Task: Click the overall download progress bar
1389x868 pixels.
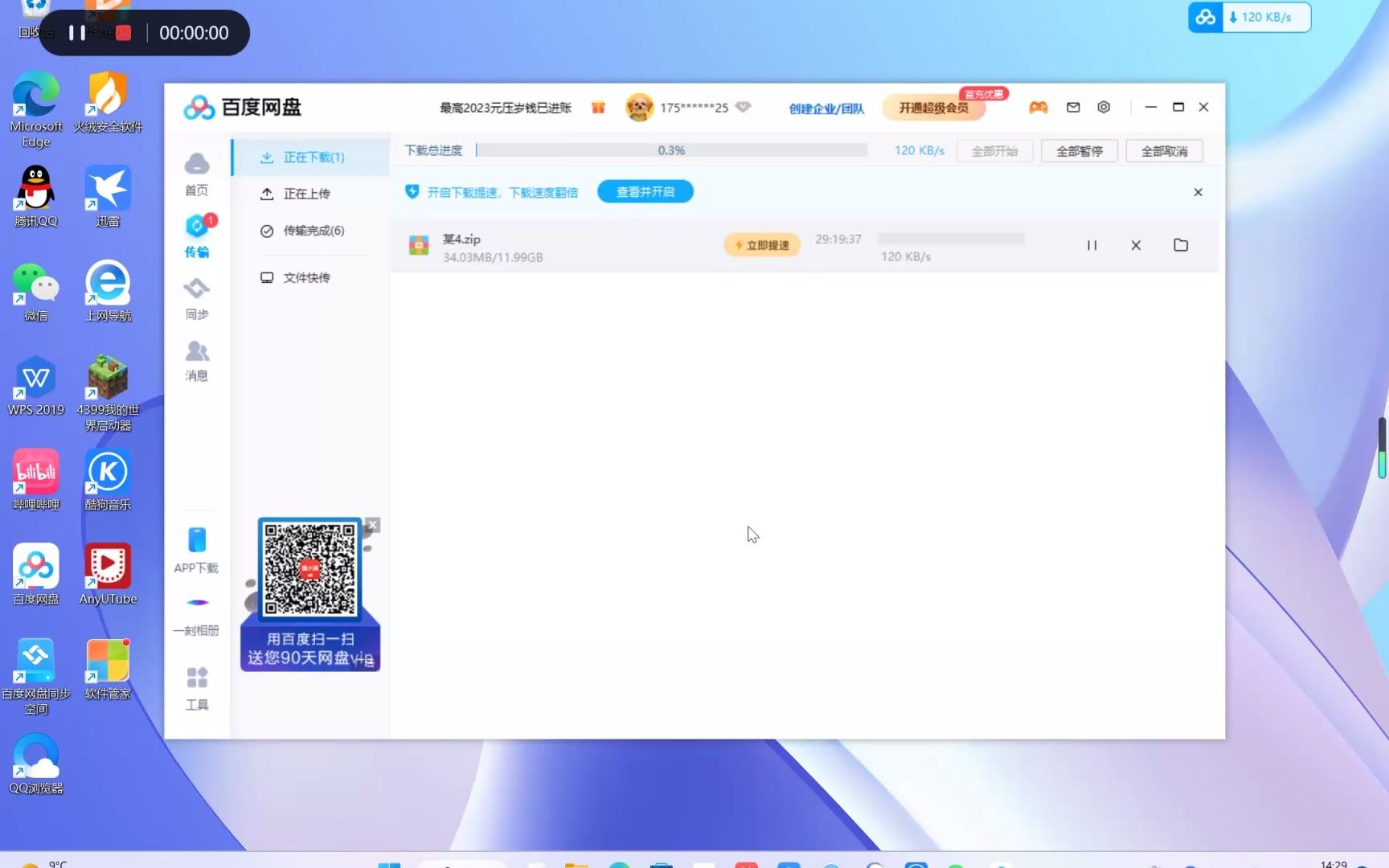Action: pyautogui.click(x=671, y=150)
